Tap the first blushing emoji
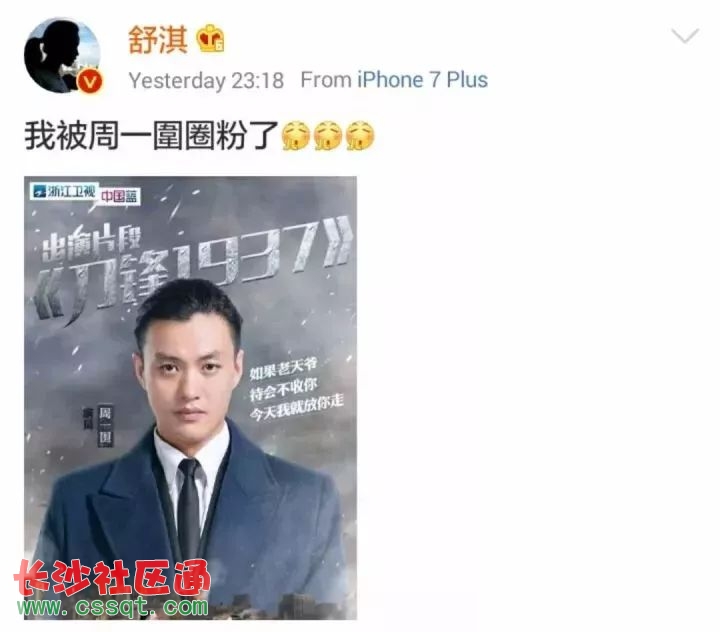The height and width of the screenshot is (632, 720). [x=295, y=136]
